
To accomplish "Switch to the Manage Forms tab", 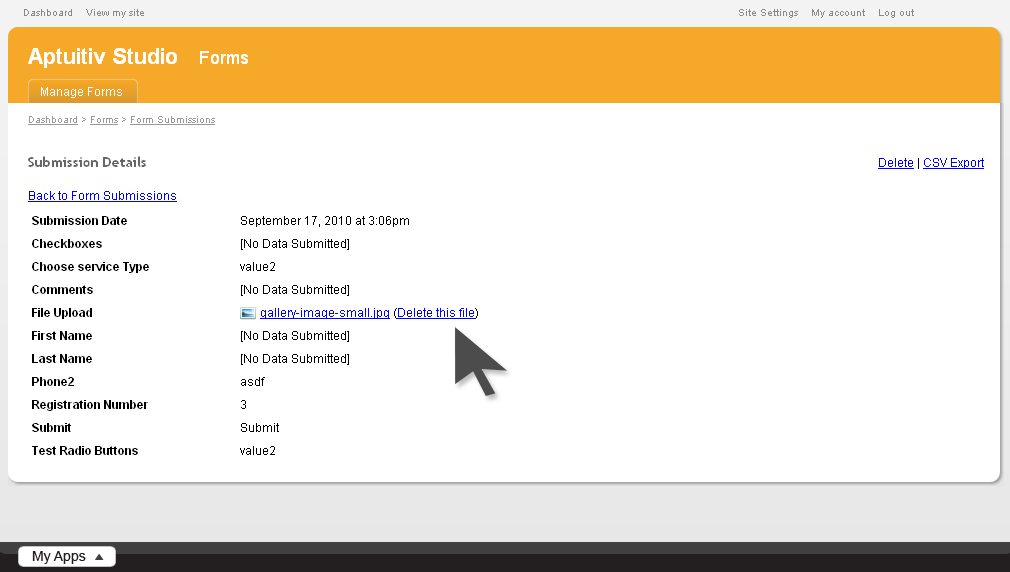I will (x=81, y=92).
